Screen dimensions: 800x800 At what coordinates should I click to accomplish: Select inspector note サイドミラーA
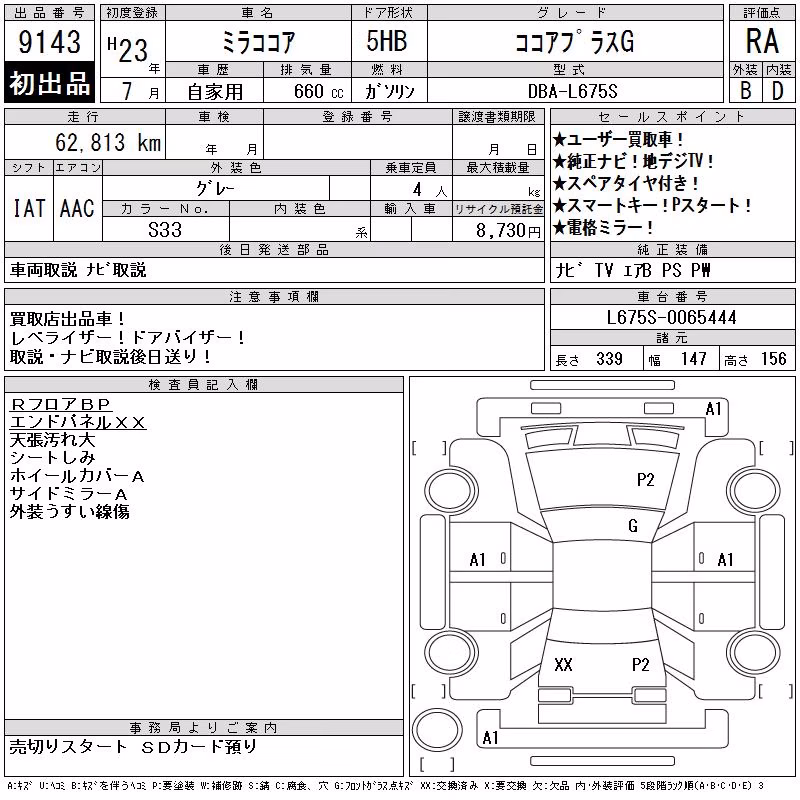tap(68, 494)
